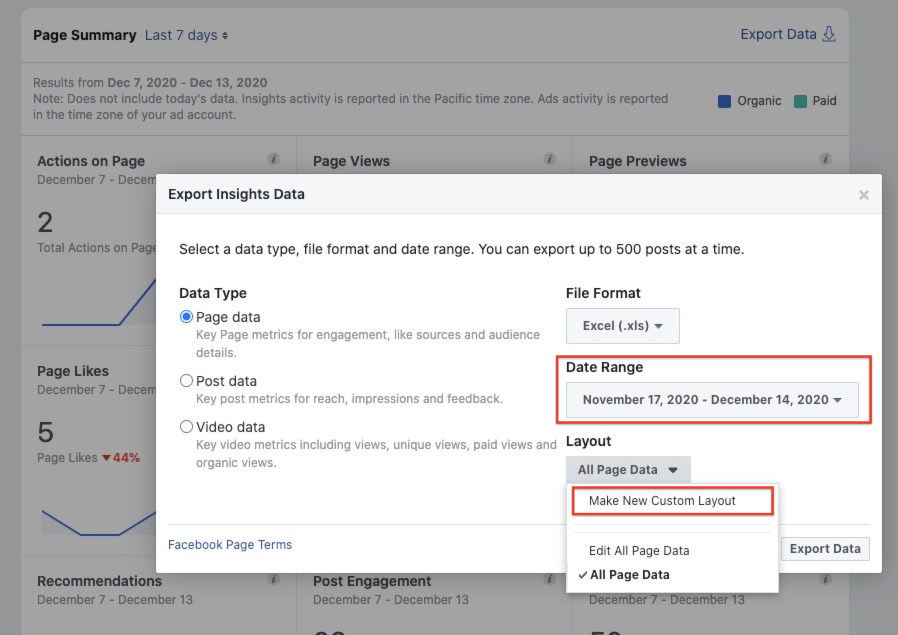Image resolution: width=898 pixels, height=635 pixels.
Task: Click the Page Summary heading
Action: (x=85, y=35)
